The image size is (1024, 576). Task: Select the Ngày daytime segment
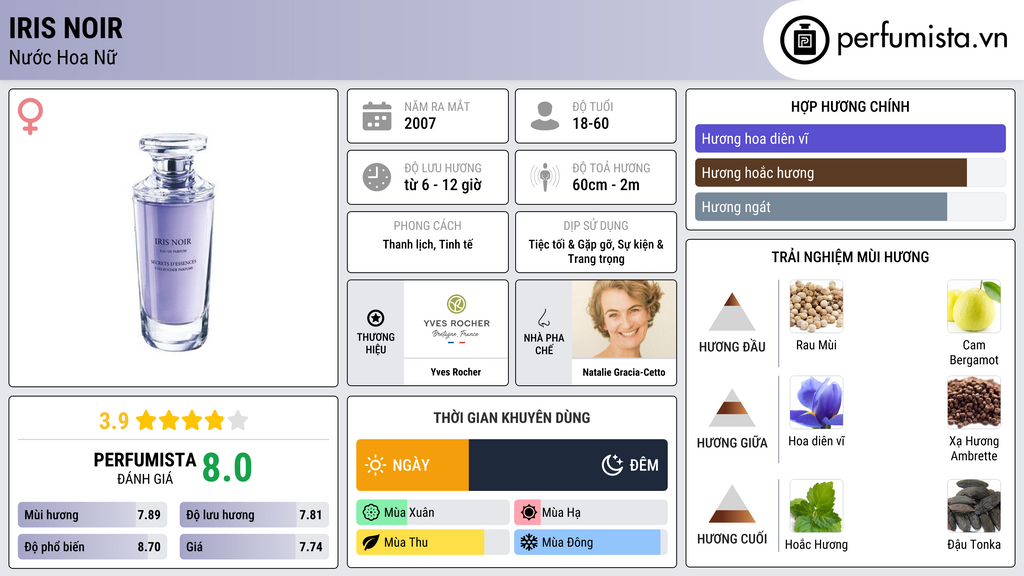413,465
